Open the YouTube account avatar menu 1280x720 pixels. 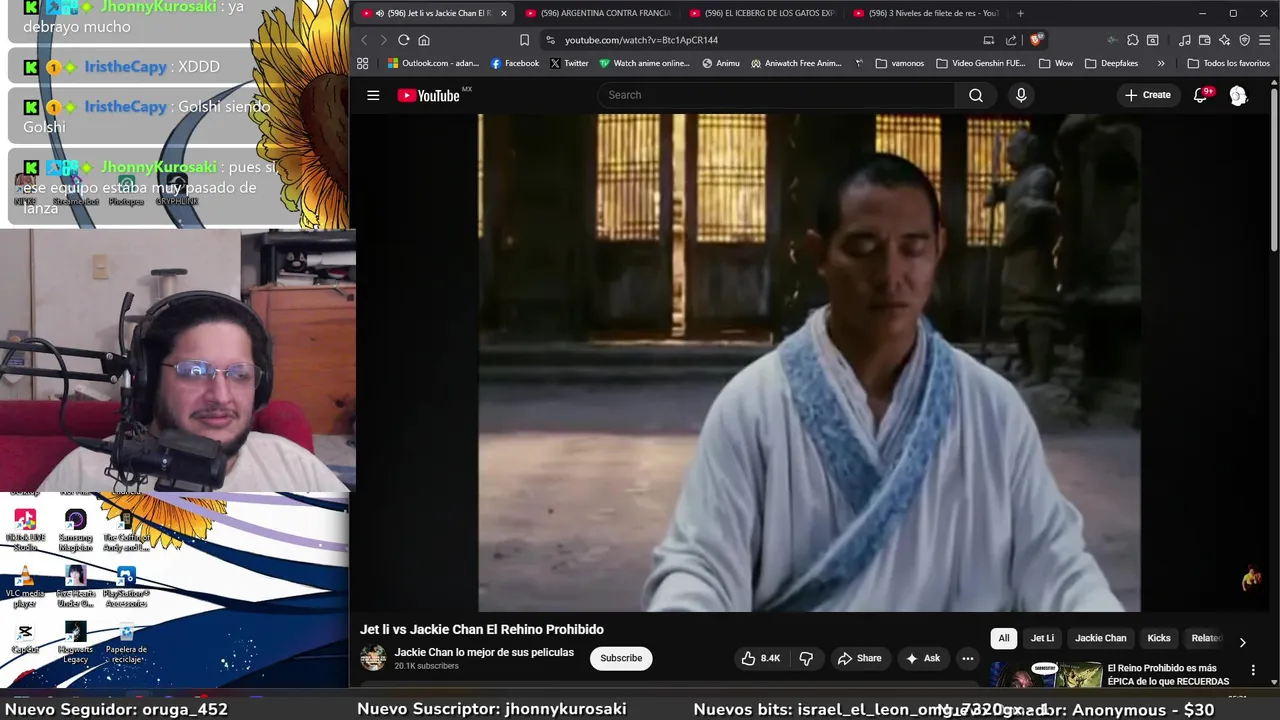(1238, 95)
